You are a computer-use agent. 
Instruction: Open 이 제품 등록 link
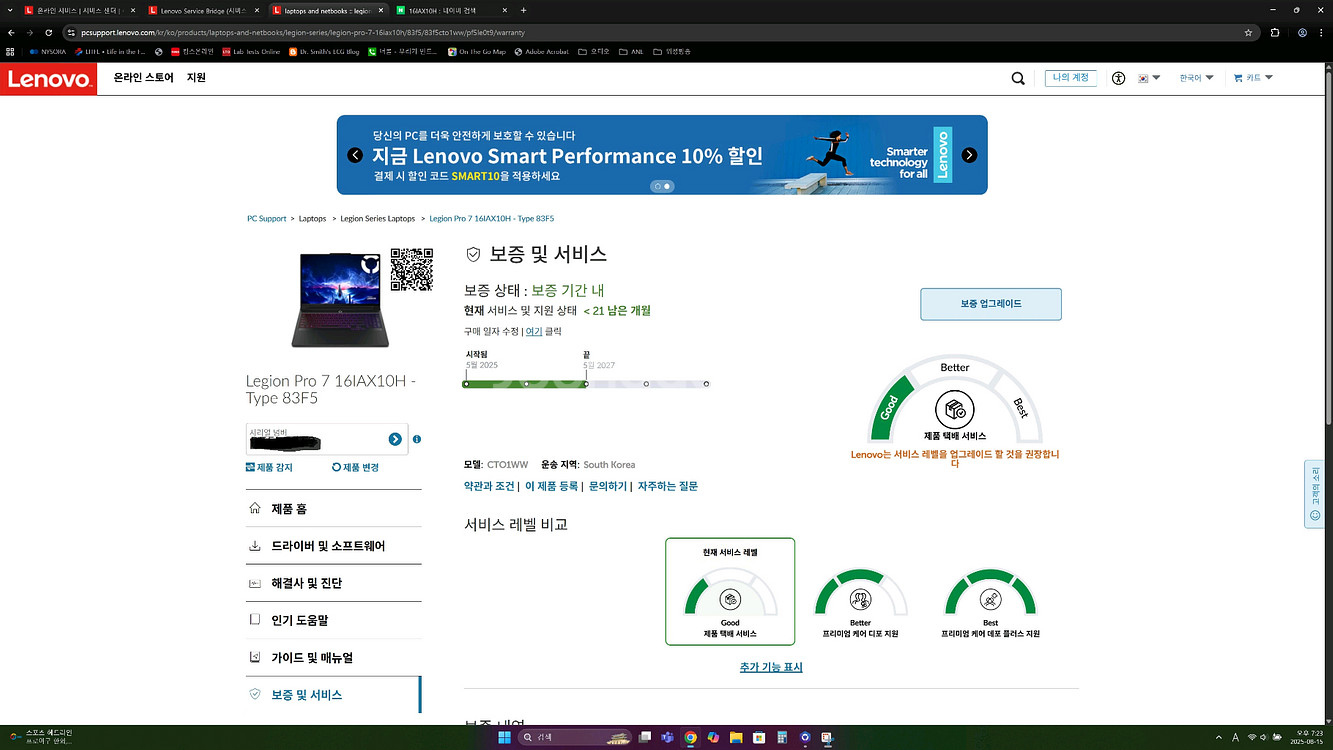[x=552, y=486]
